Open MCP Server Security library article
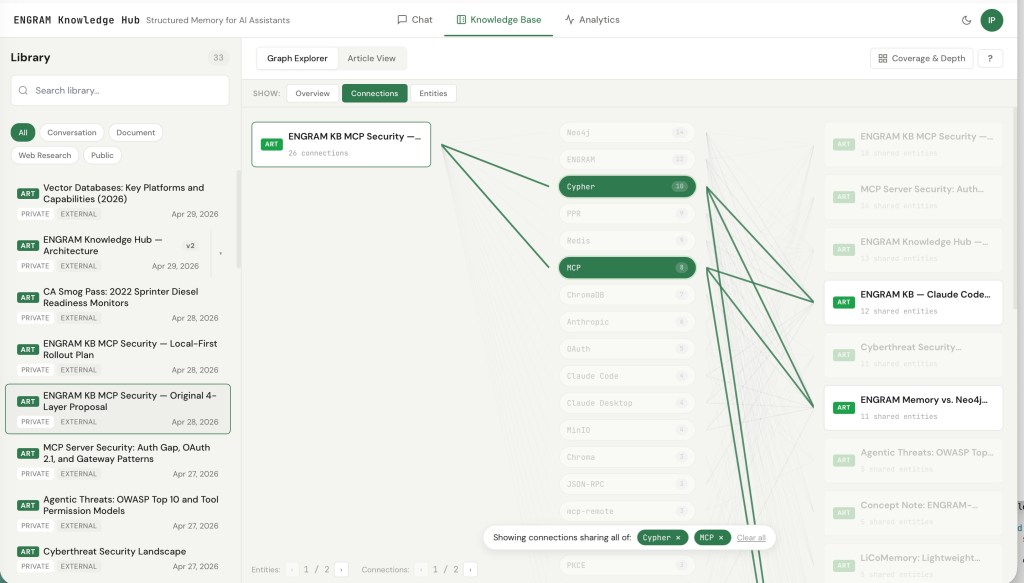The image size is (1024, 583). [118, 460]
